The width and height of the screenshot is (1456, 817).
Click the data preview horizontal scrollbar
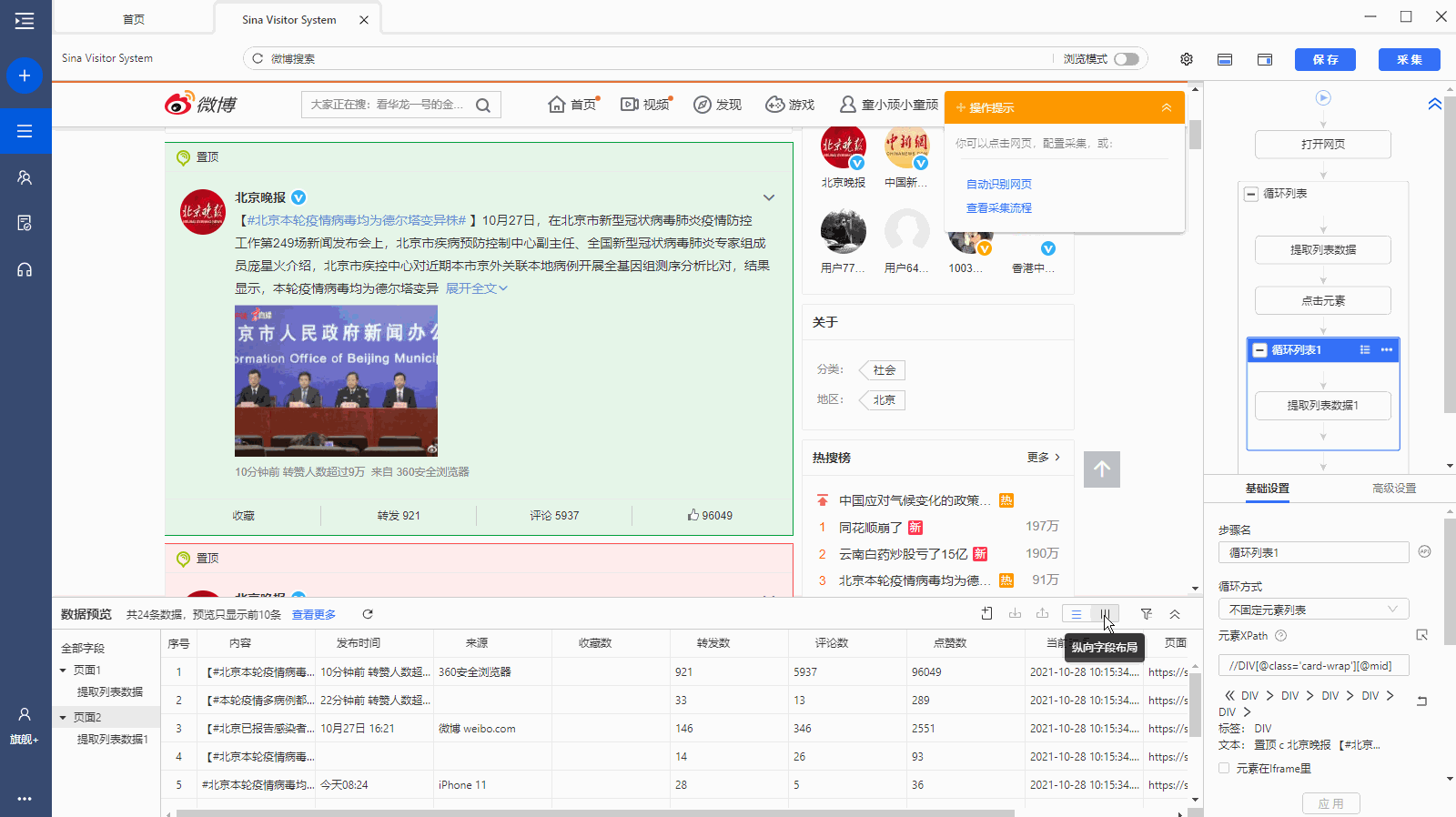(x=595, y=813)
